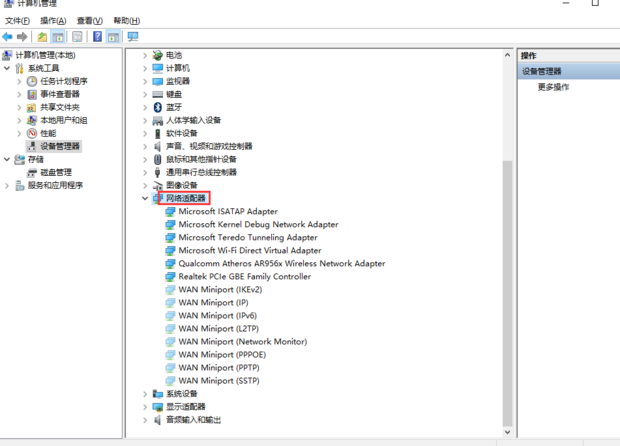Click the Back arrow in the toolbar

pos(8,37)
